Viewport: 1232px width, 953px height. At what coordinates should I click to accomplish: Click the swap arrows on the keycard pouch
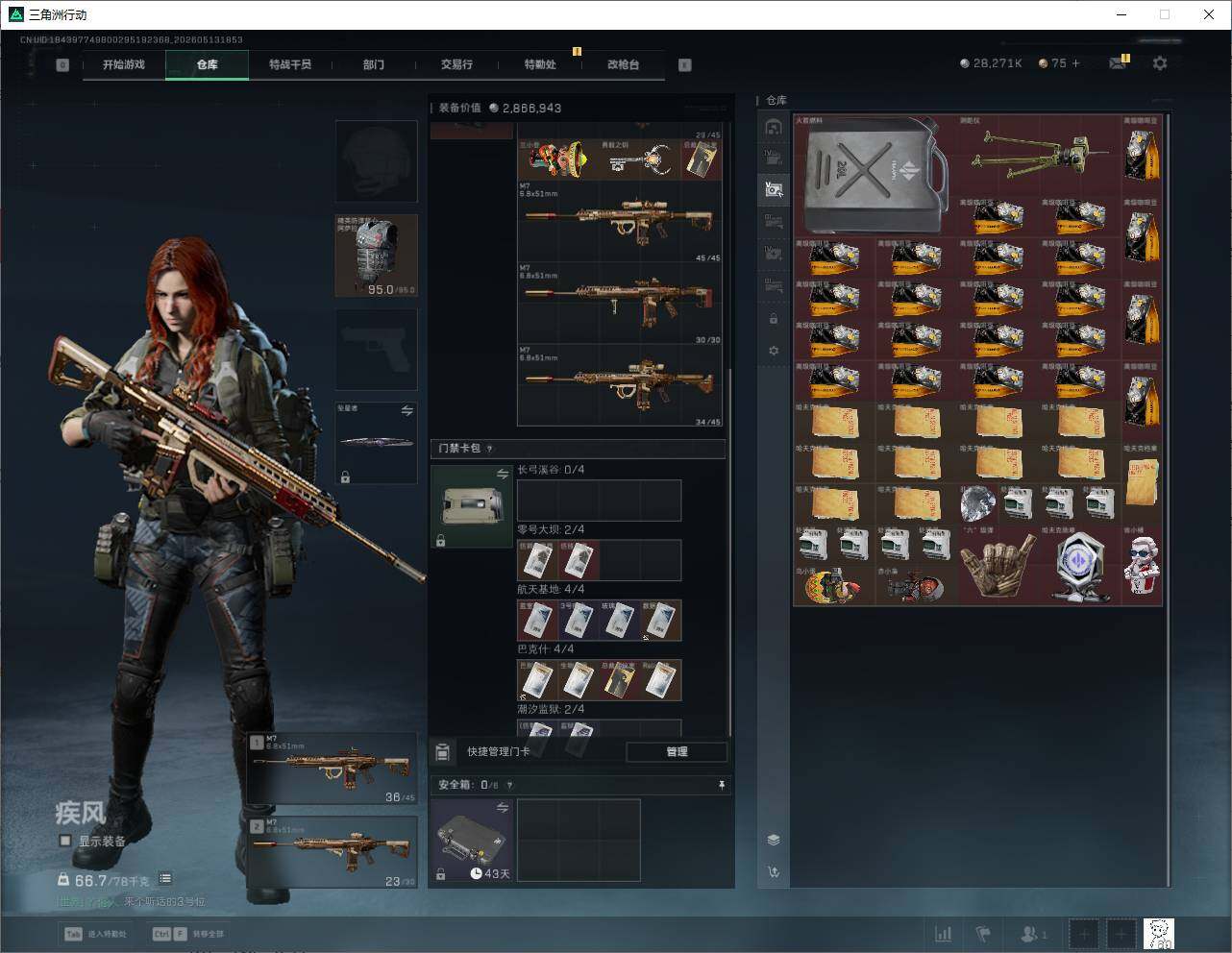tap(503, 474)
